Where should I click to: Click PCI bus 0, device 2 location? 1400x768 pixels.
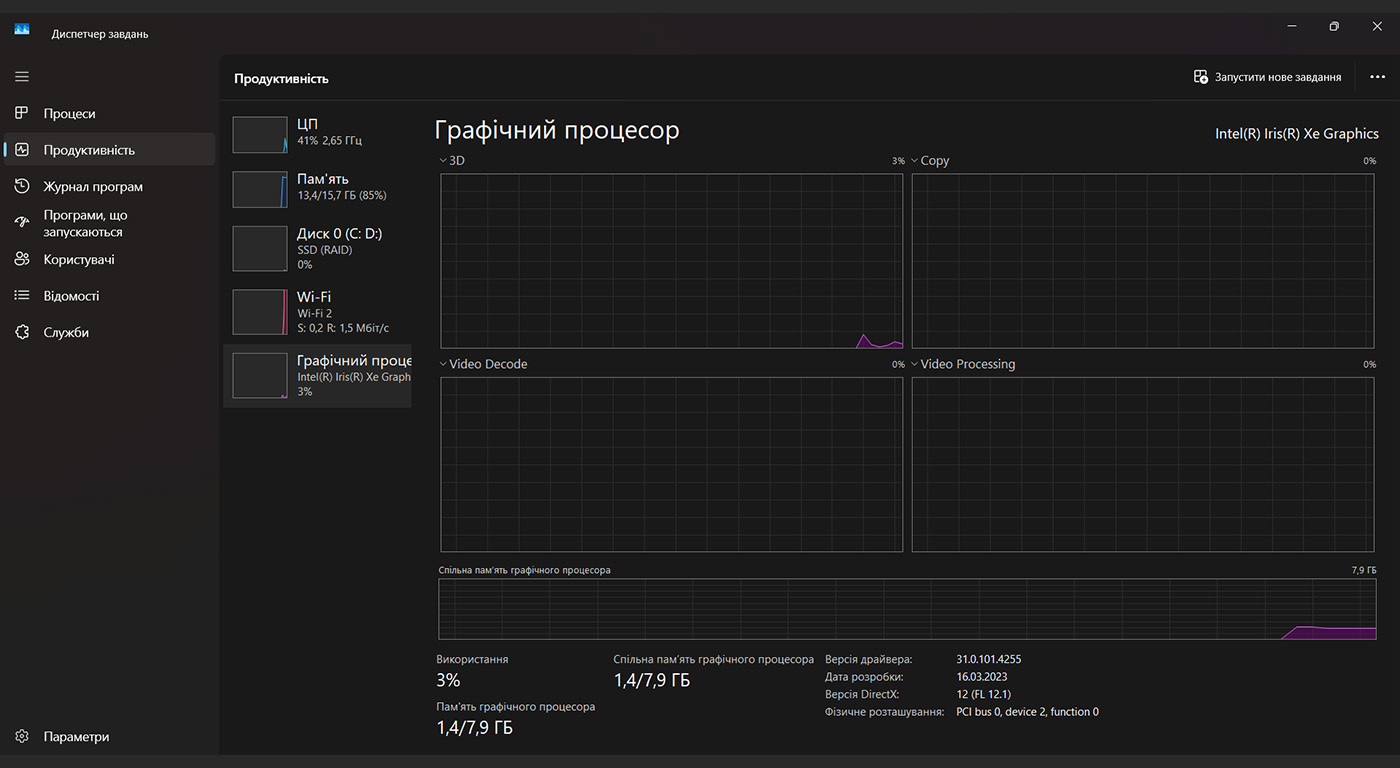tap(1028, 712)
